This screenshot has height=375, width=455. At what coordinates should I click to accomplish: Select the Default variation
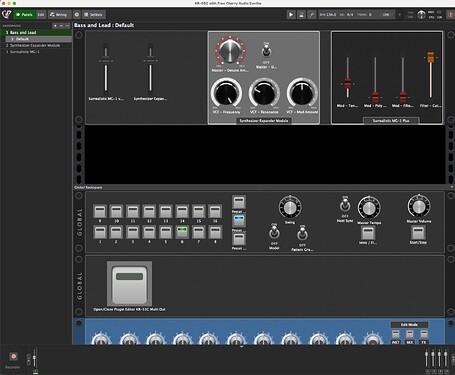[x=38, y=39]
